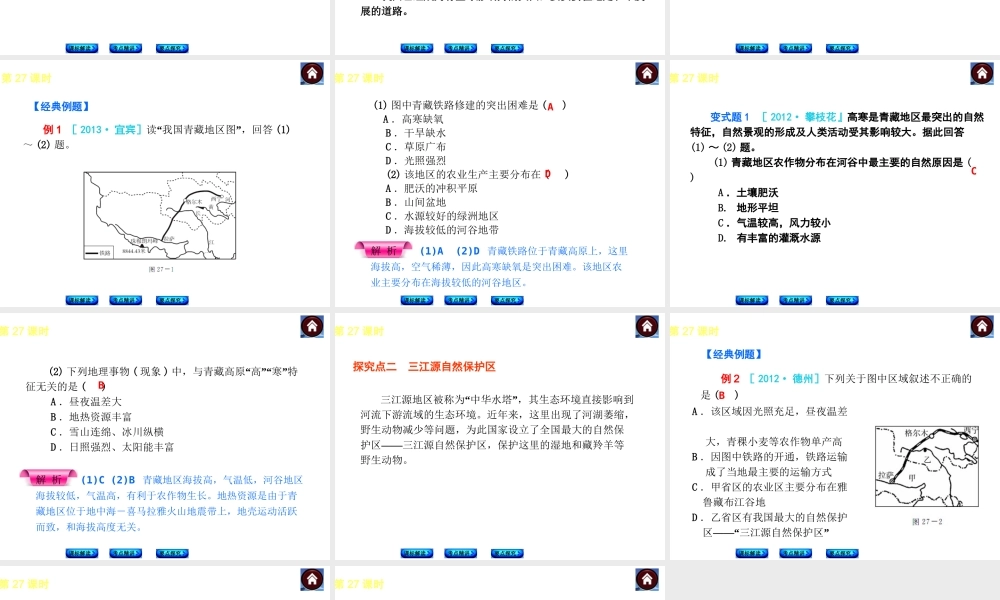Click middle blue nav button on top-middle slide
The width and height of the screenshot is (1000, 600).
[x=460, y=48]
